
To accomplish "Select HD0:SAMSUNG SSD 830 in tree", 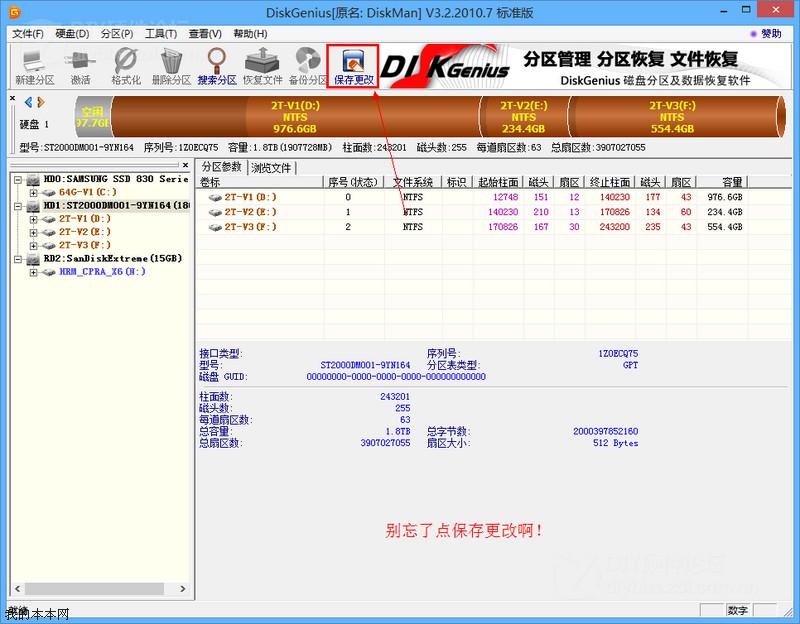I will coord(116,179).
